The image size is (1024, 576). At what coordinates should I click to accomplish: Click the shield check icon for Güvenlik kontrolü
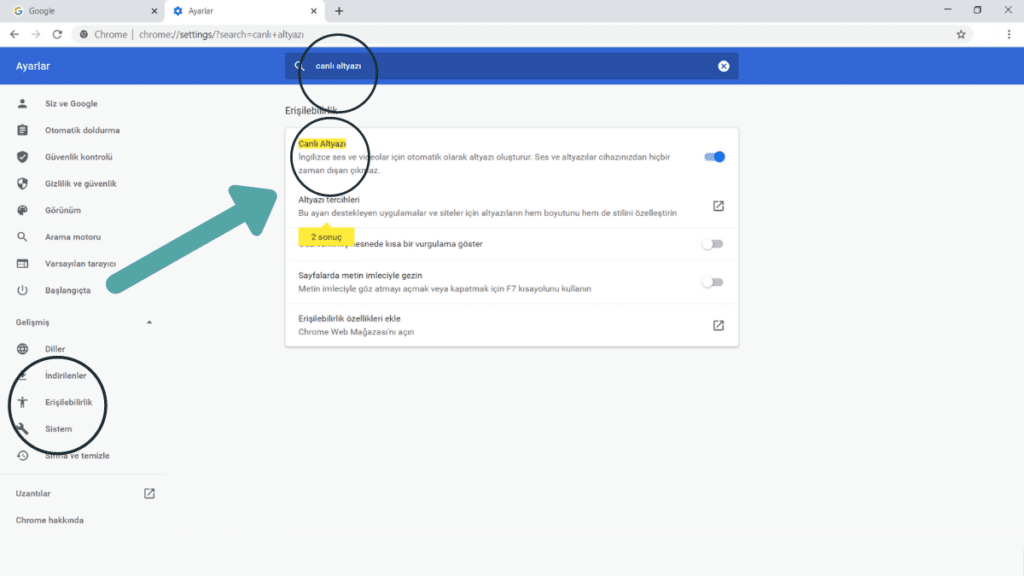point(22,157)
